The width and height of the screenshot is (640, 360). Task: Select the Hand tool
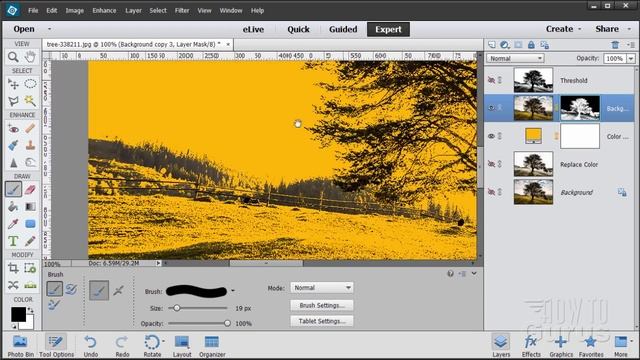(30, 57)
